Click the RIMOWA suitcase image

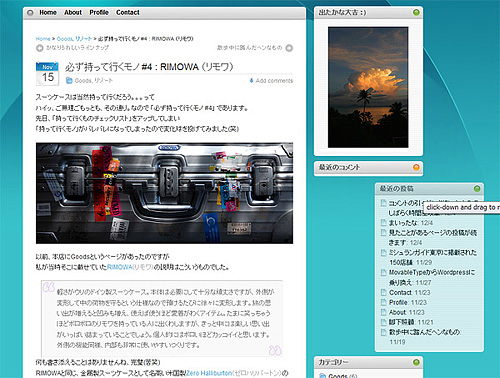point(164,193)
